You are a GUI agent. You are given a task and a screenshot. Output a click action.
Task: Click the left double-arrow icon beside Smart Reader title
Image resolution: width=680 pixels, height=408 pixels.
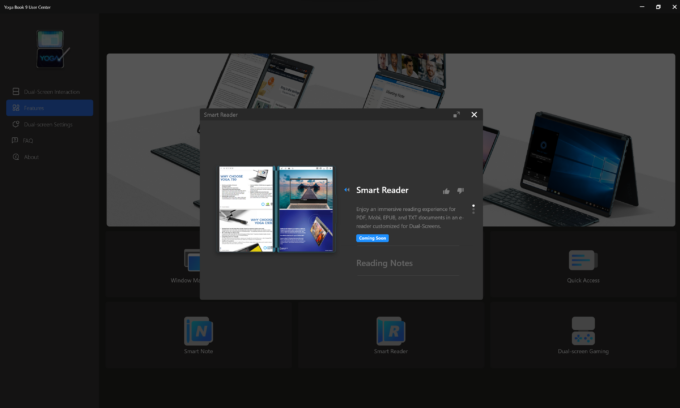point(347,190)
